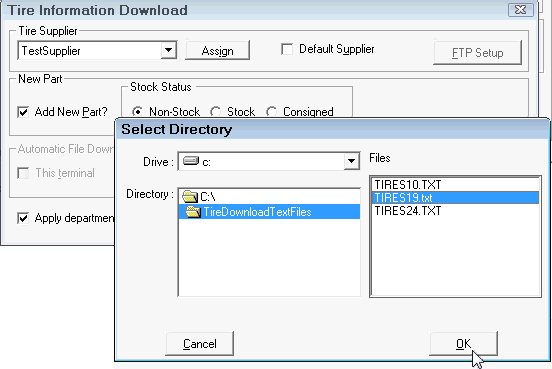Click the C:\ open folder icon
The image size is (552, 369).
(190, 196)
